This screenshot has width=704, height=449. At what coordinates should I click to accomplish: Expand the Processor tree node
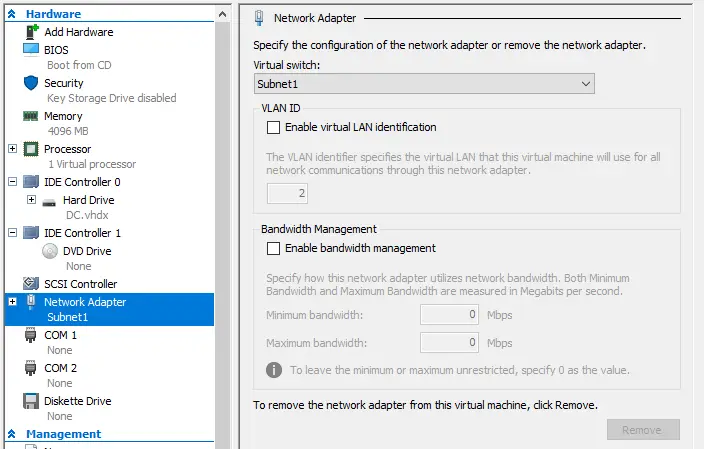click(13, 149)
